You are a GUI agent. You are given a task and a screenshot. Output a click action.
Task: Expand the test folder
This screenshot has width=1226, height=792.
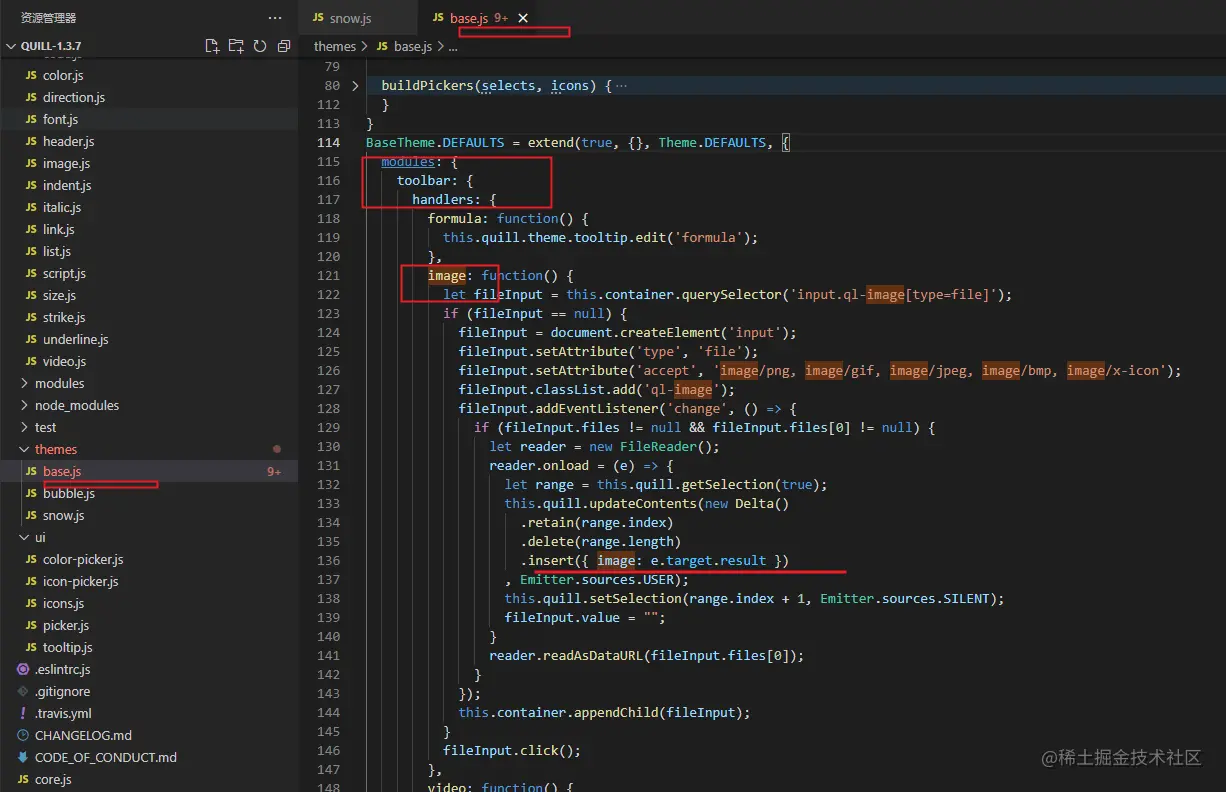click(149, 427)
